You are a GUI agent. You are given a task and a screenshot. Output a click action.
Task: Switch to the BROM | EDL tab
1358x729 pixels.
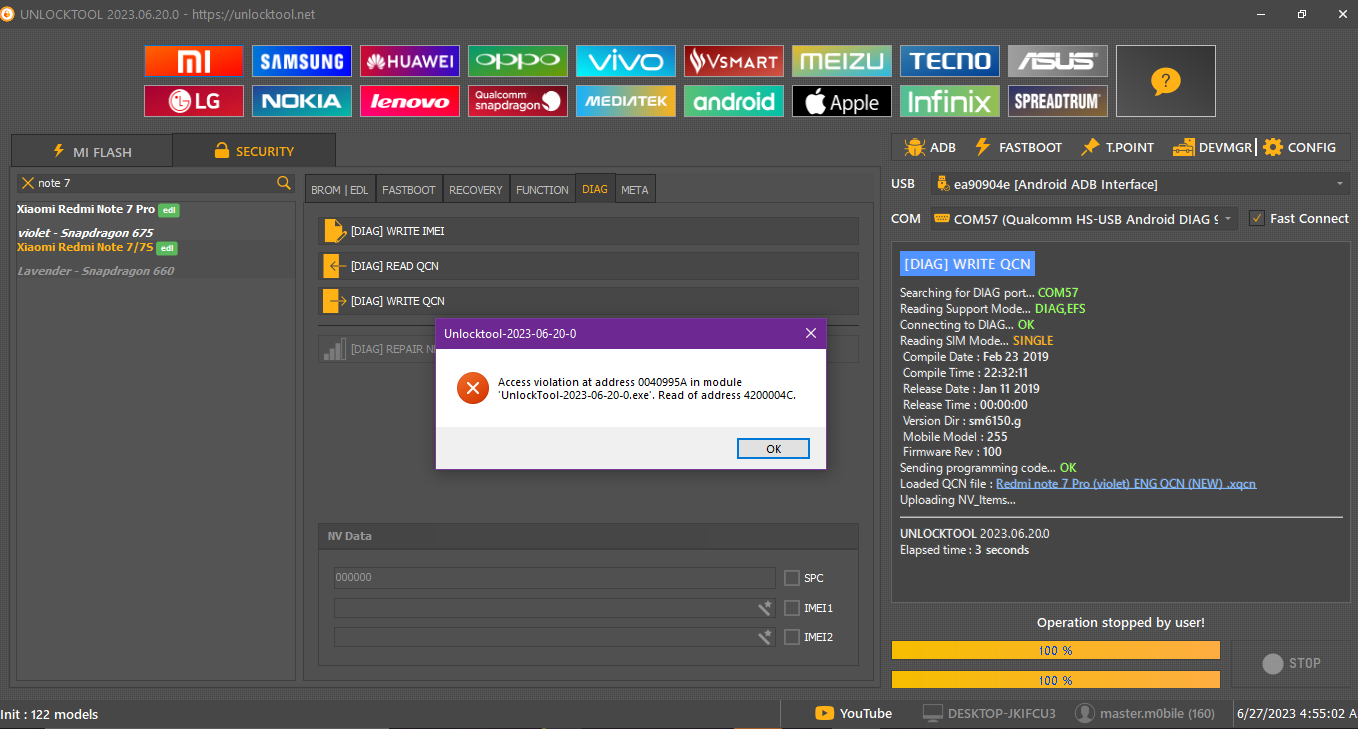[340, 189]
